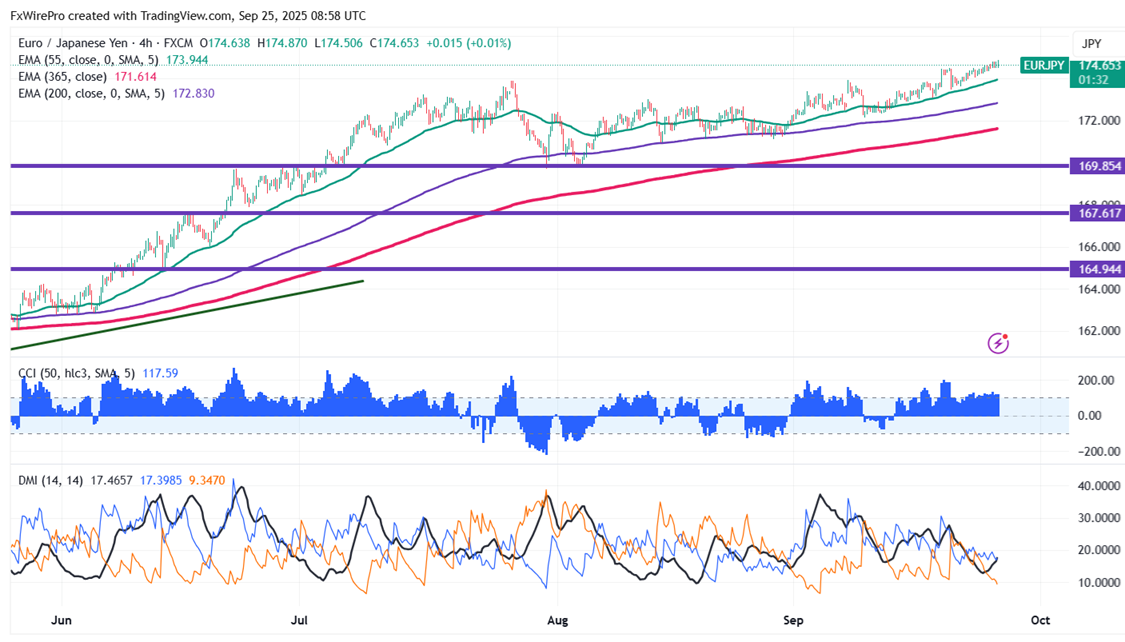The height and width of the screenshot is (642, 1125).
Task: Click the 17.3985 blue DMI value
Action: (x=161, y=480)
